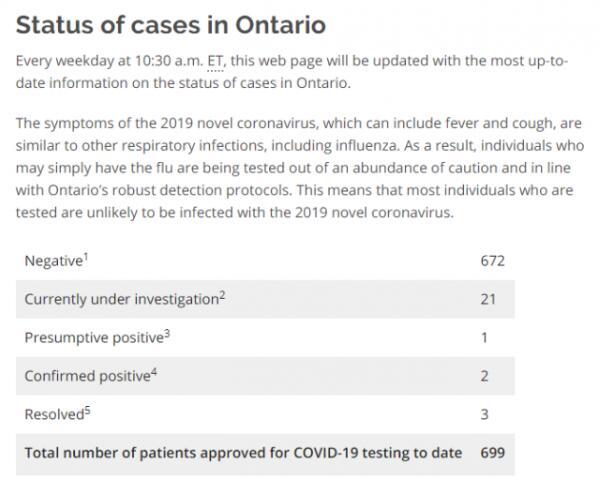Click the paragraph about 2019 novel coronavirus symptoms
The height and width of the screenshot is (486, 599).
pos(300,168)
